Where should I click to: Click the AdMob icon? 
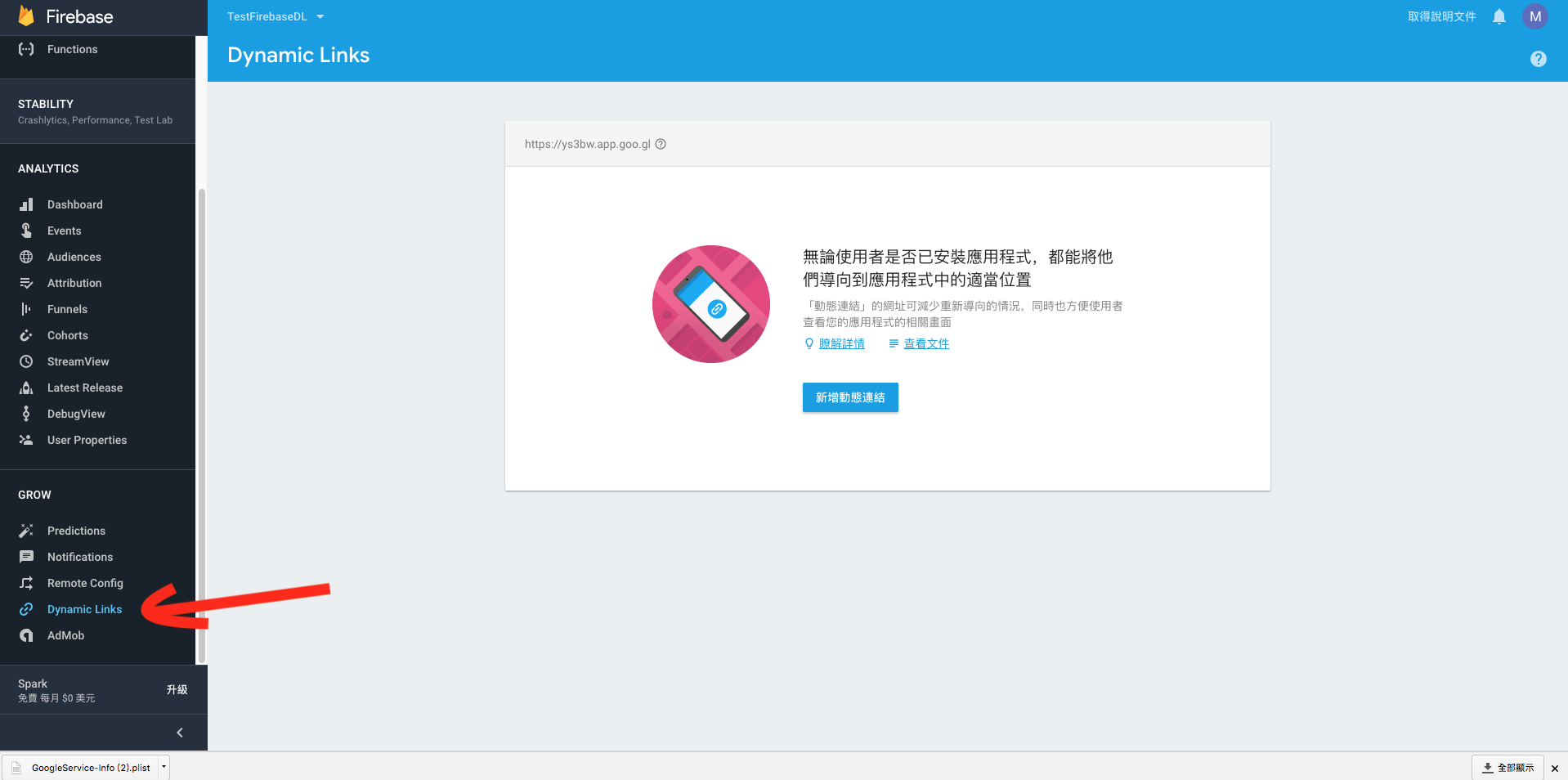tap(26, 635)
